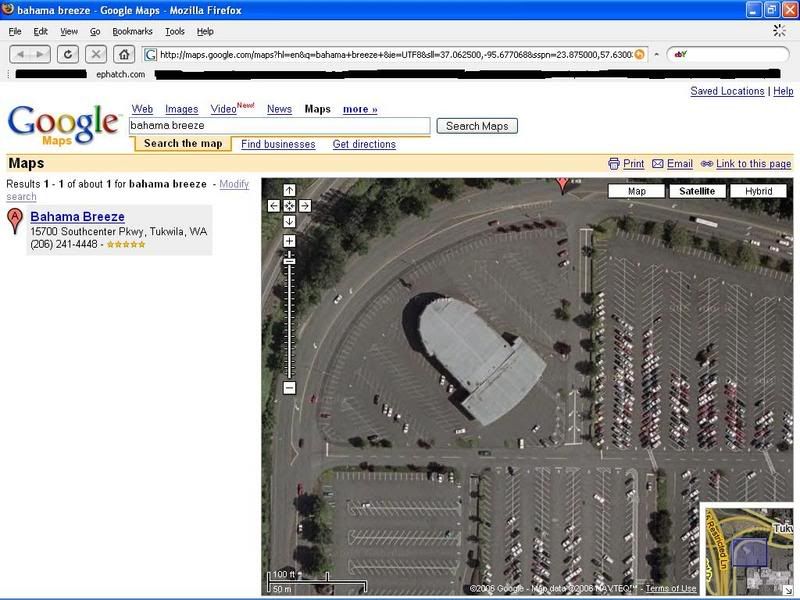The height and width of the screenshot is (600, 800).
Task: Click the Stop loading X icon
Action: point(95,54)
